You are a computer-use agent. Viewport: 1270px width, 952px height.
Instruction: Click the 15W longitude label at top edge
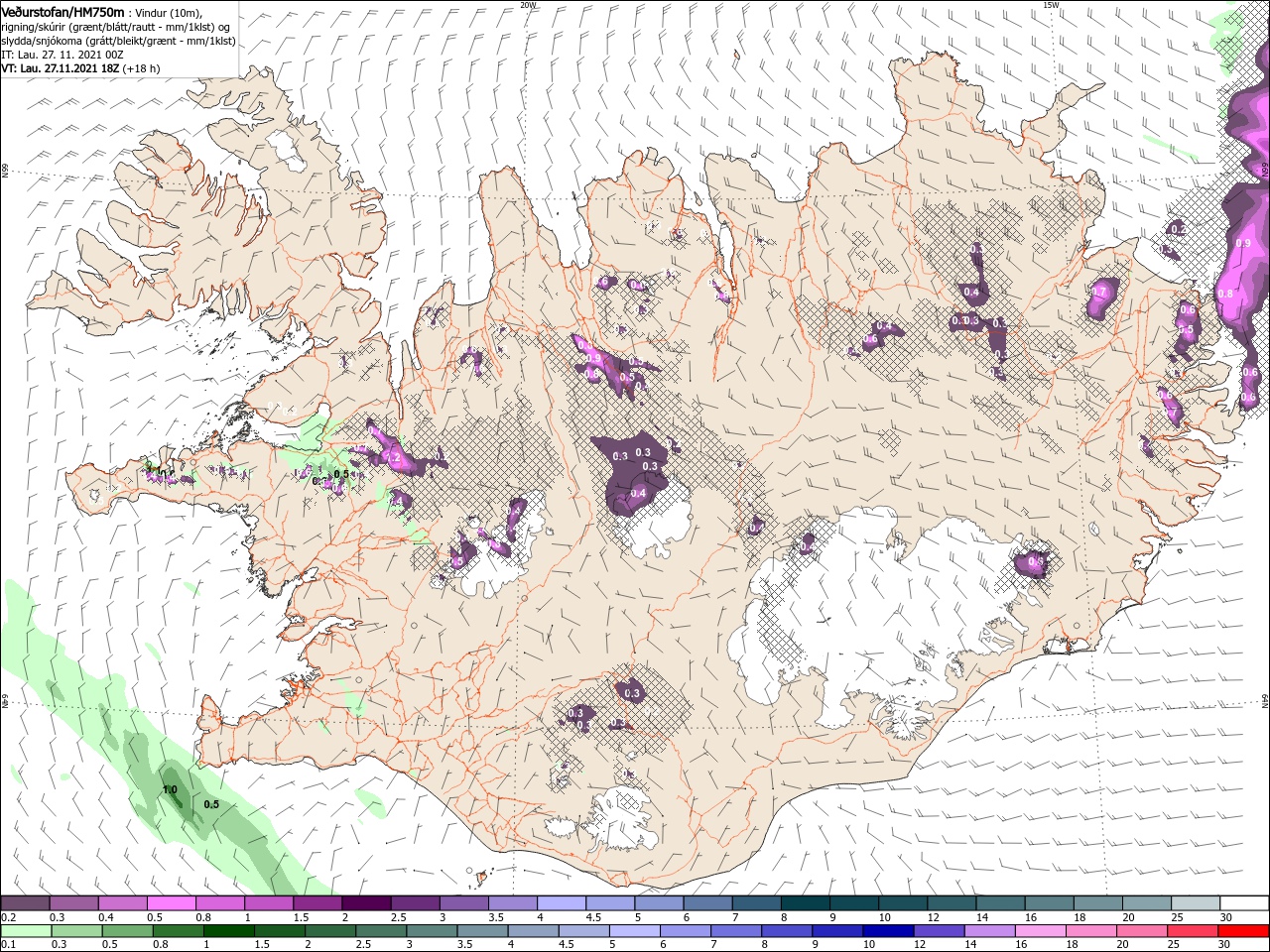(1052, 5)
